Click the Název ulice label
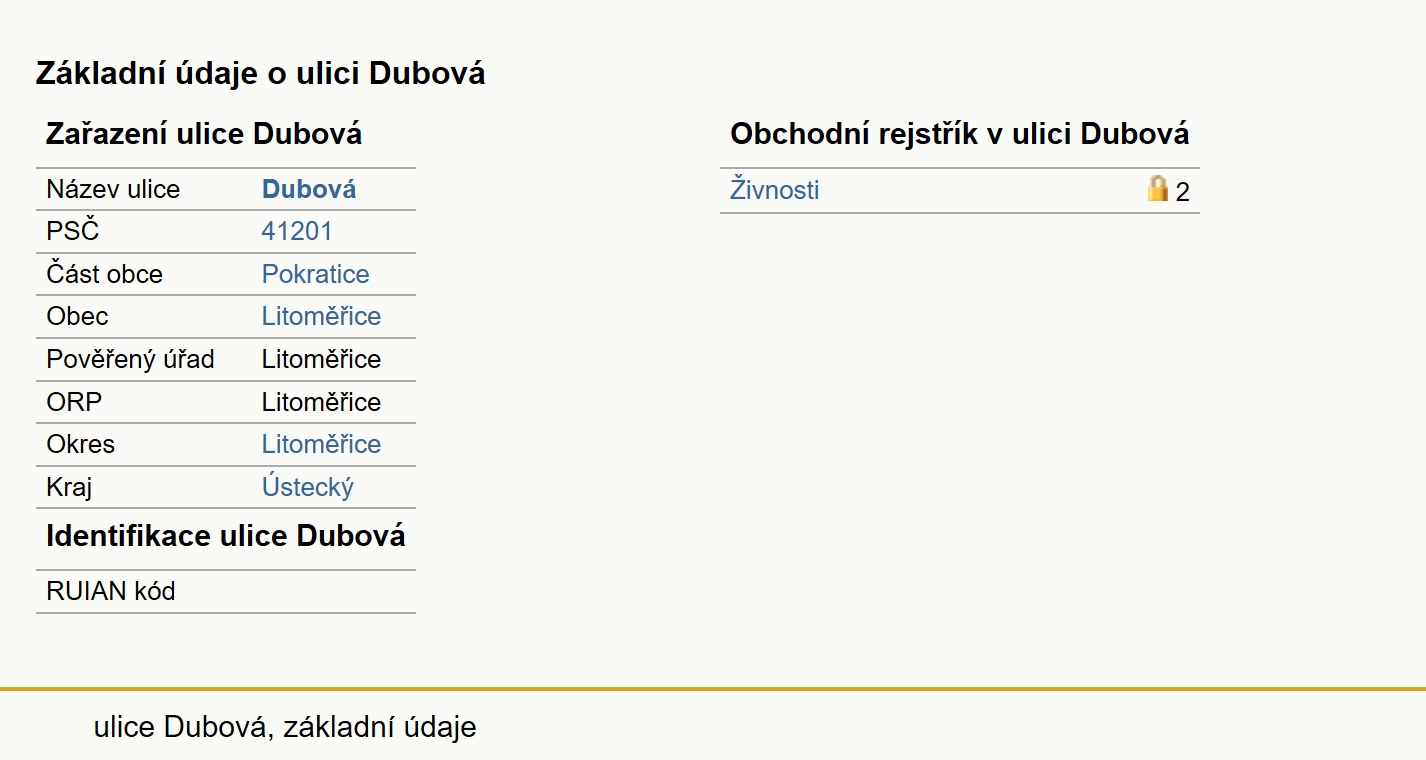 (x=113, y=190)
